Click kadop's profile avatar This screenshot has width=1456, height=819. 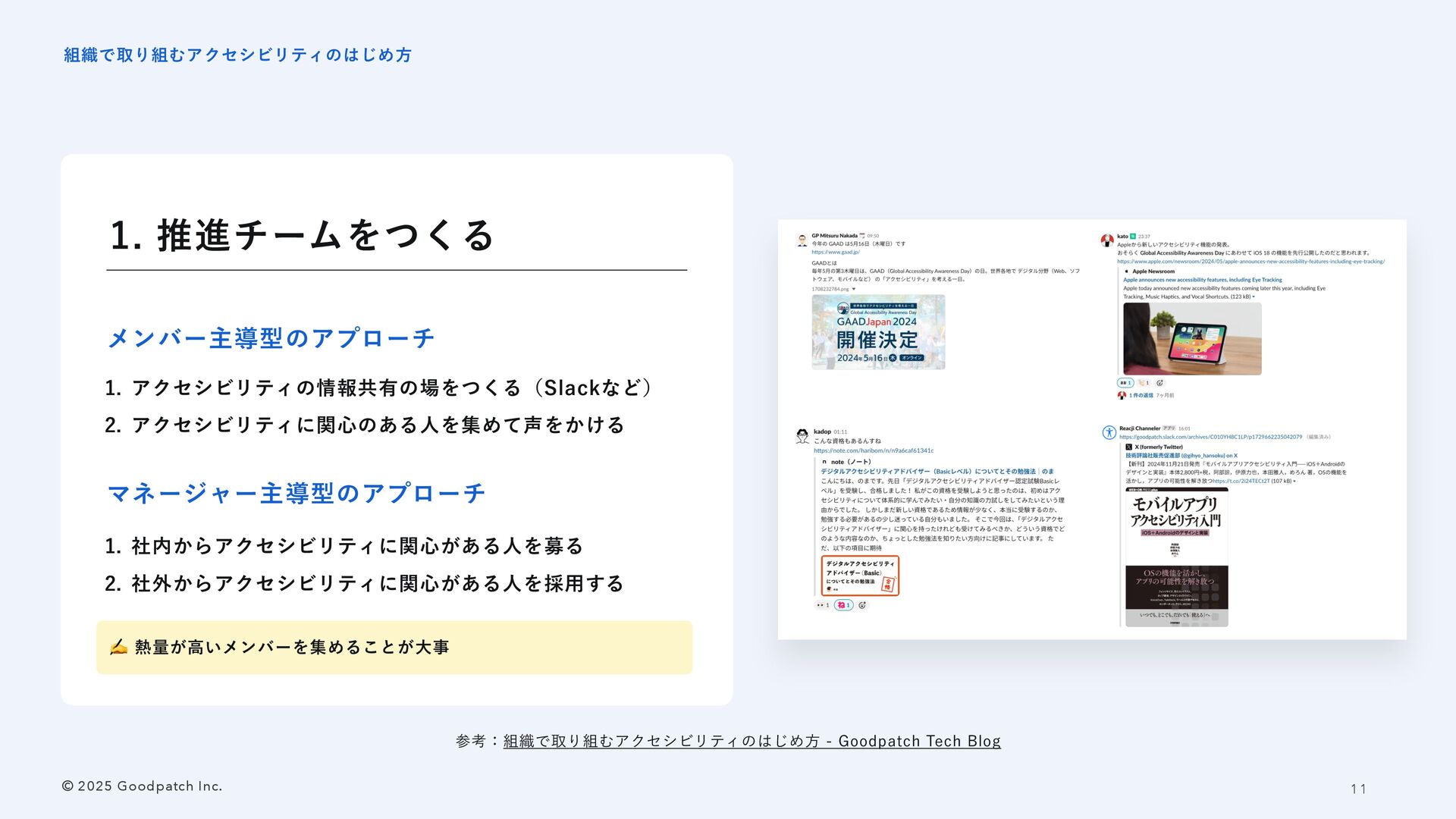tap(802, 436)
